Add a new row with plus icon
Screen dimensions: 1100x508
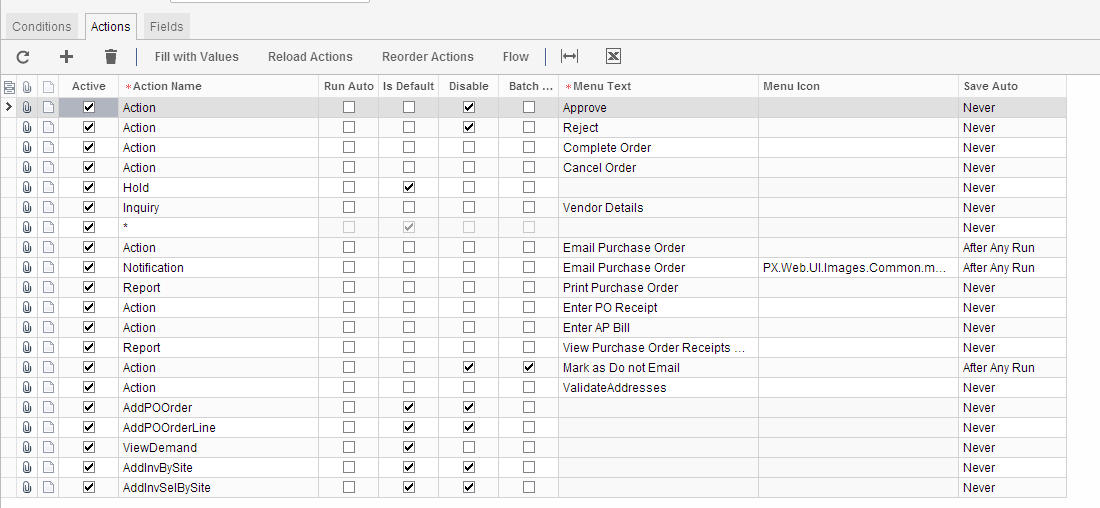[x=67, y=57]
